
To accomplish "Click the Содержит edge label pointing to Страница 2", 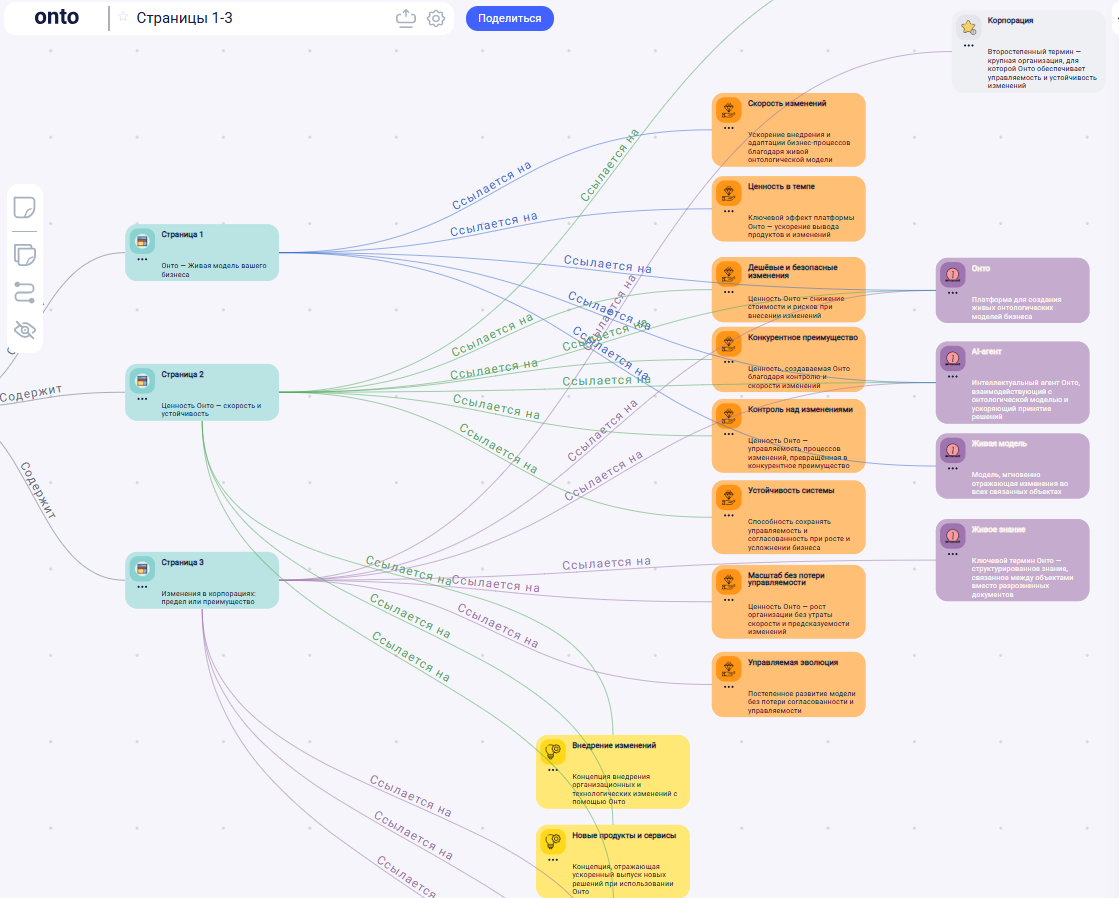I will pos(31,393).
